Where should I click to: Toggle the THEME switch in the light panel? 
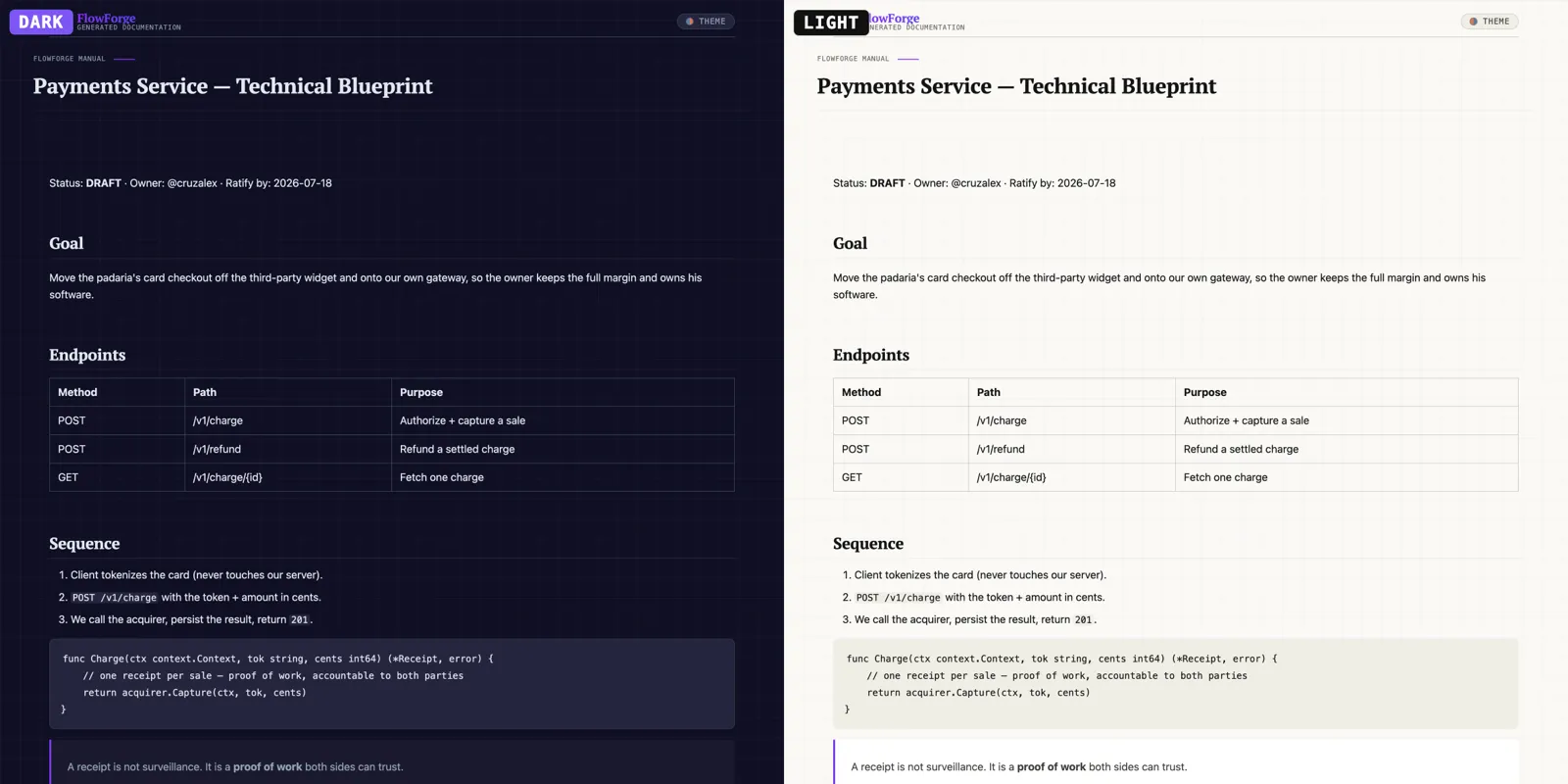pyautogui.click(x=1490, y=22)
